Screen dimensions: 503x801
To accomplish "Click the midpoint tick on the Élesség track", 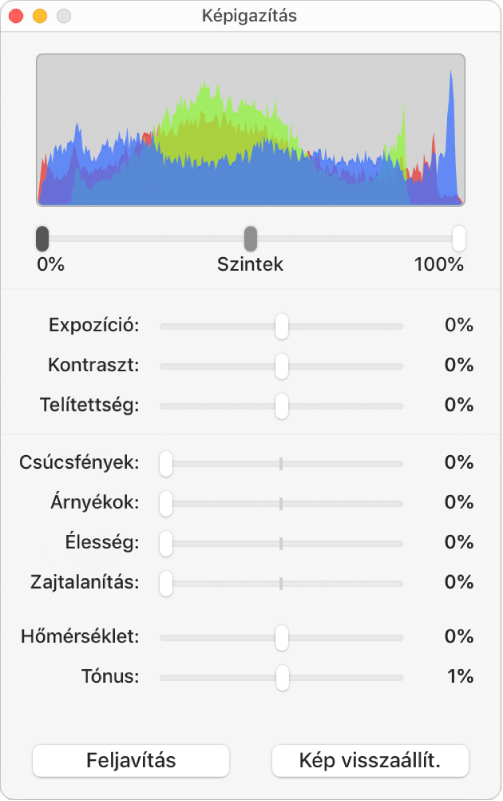I will [281, 544].
